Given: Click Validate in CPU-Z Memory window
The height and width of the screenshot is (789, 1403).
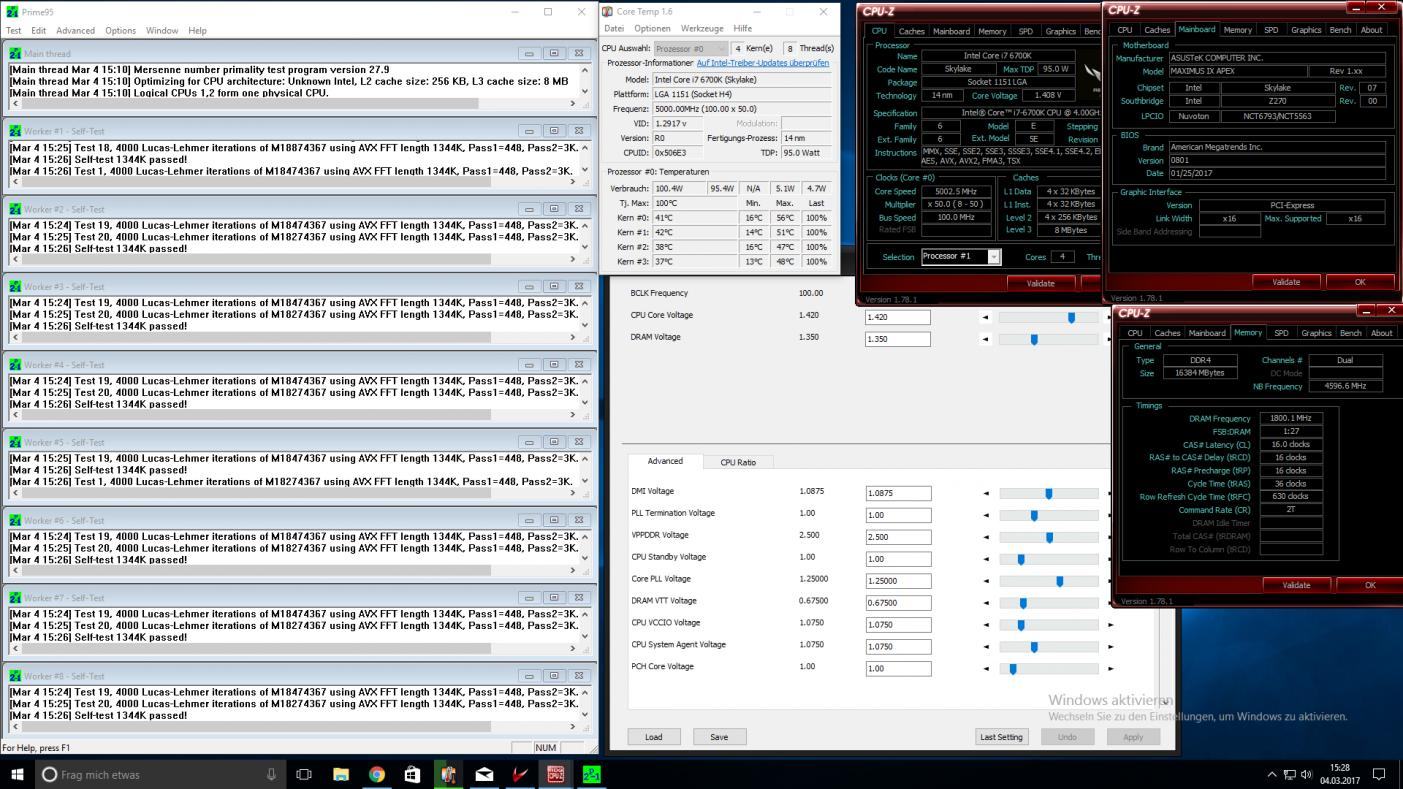Looking at the screenshot, I should coord(1296,585).
